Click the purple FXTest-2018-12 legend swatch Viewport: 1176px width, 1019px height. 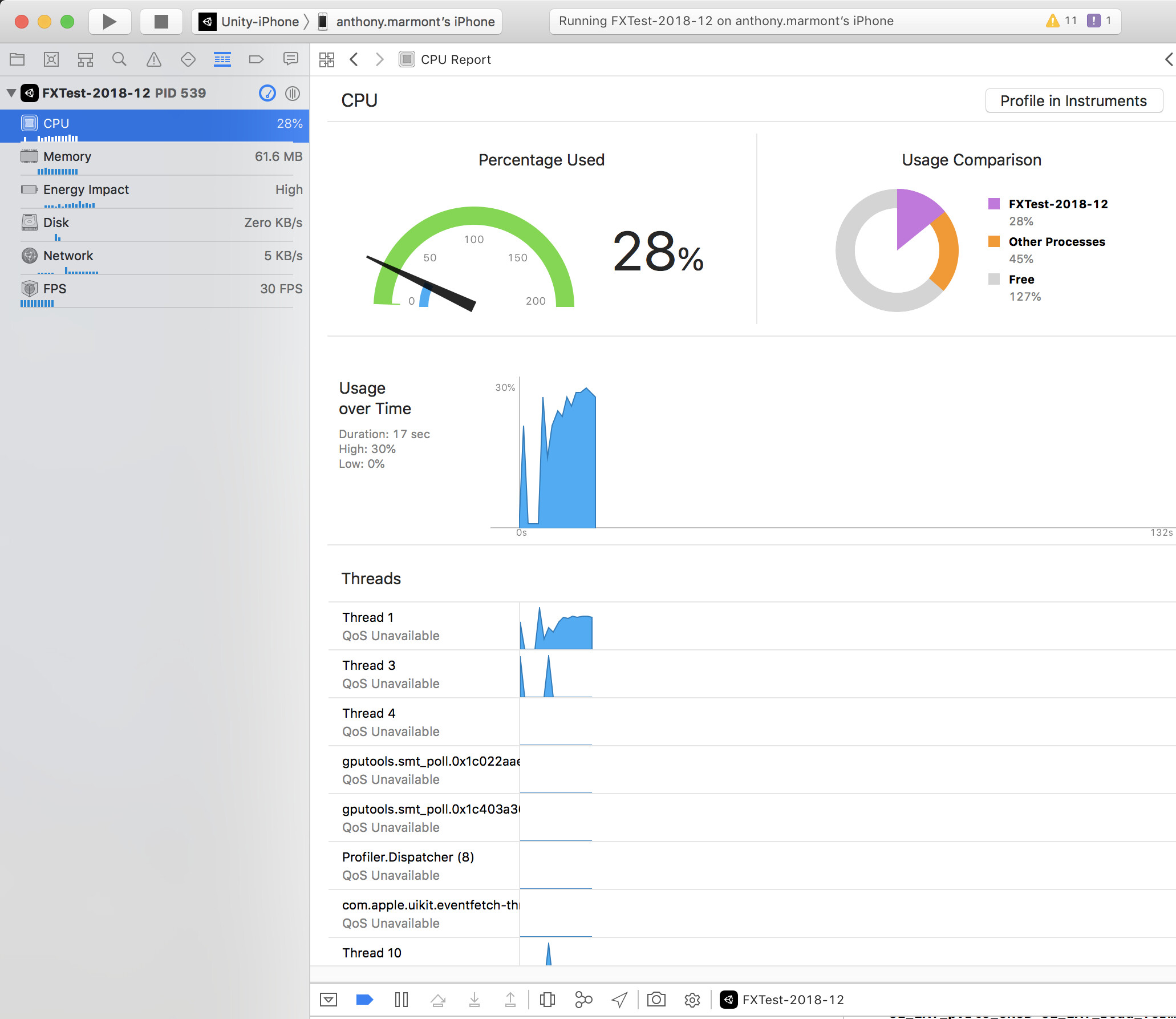994,204
